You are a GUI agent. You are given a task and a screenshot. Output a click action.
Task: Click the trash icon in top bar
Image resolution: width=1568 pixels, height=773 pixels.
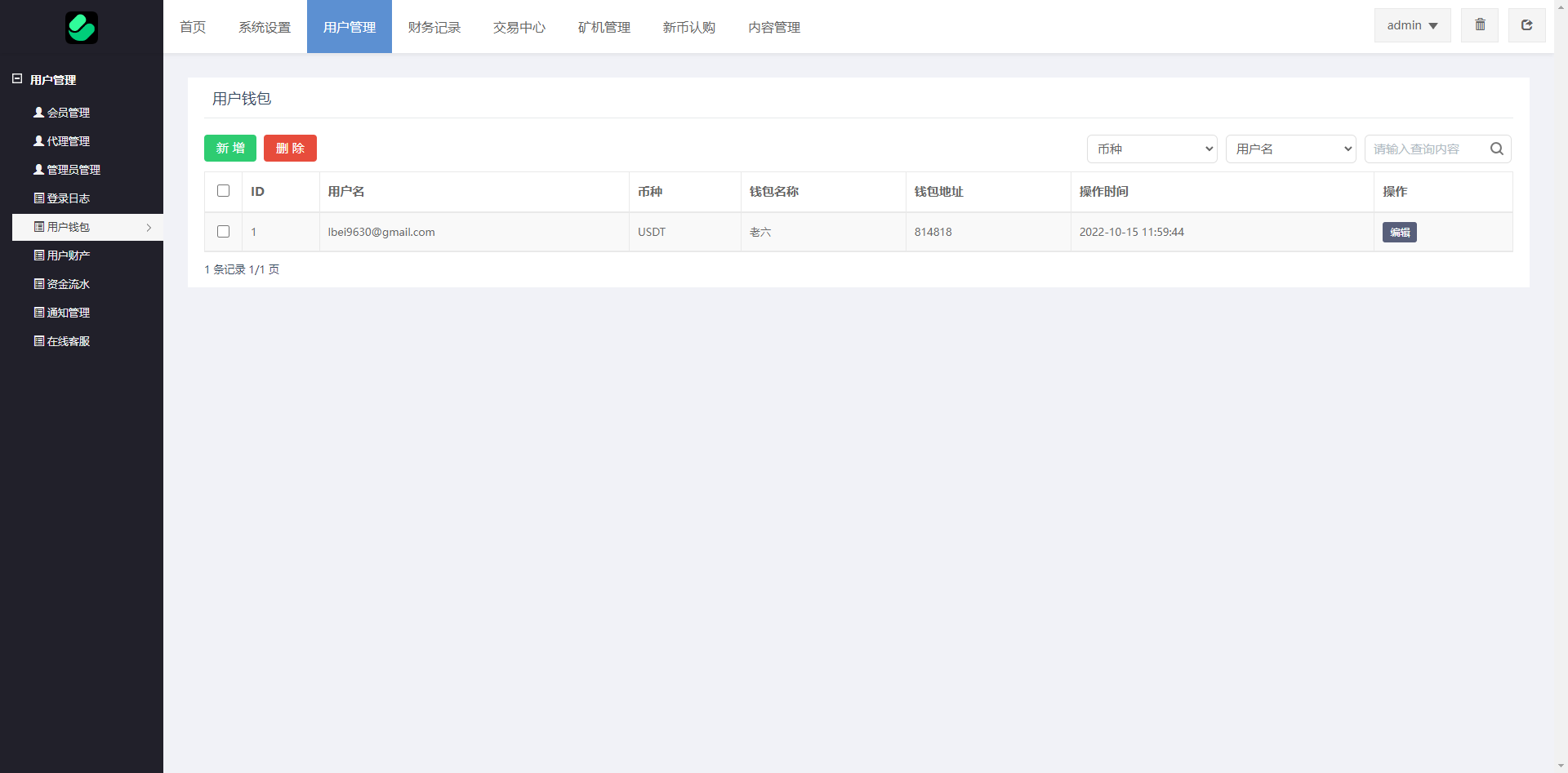pos(1480,25)
